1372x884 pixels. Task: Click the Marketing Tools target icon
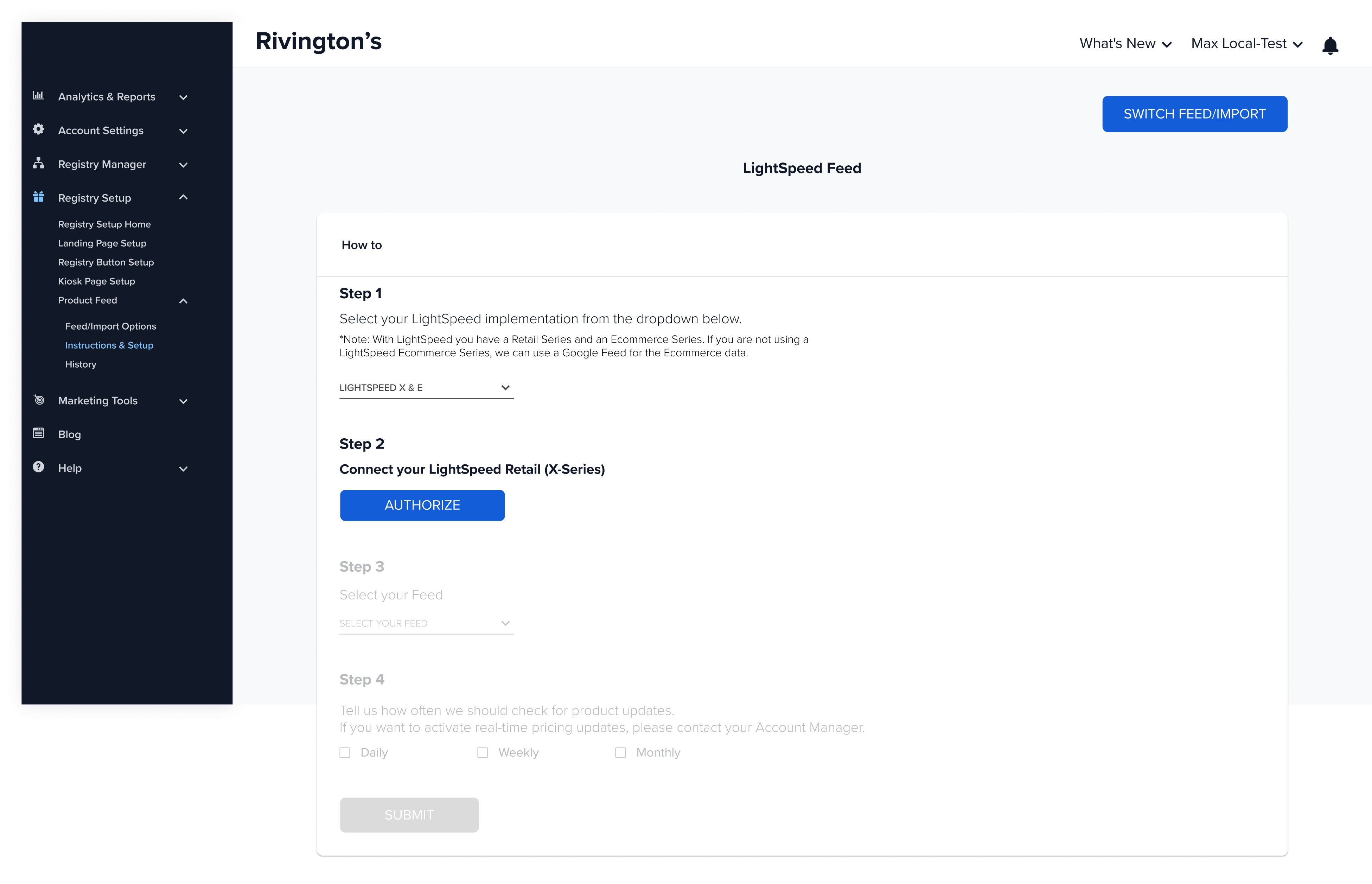(x=38, y=400)
